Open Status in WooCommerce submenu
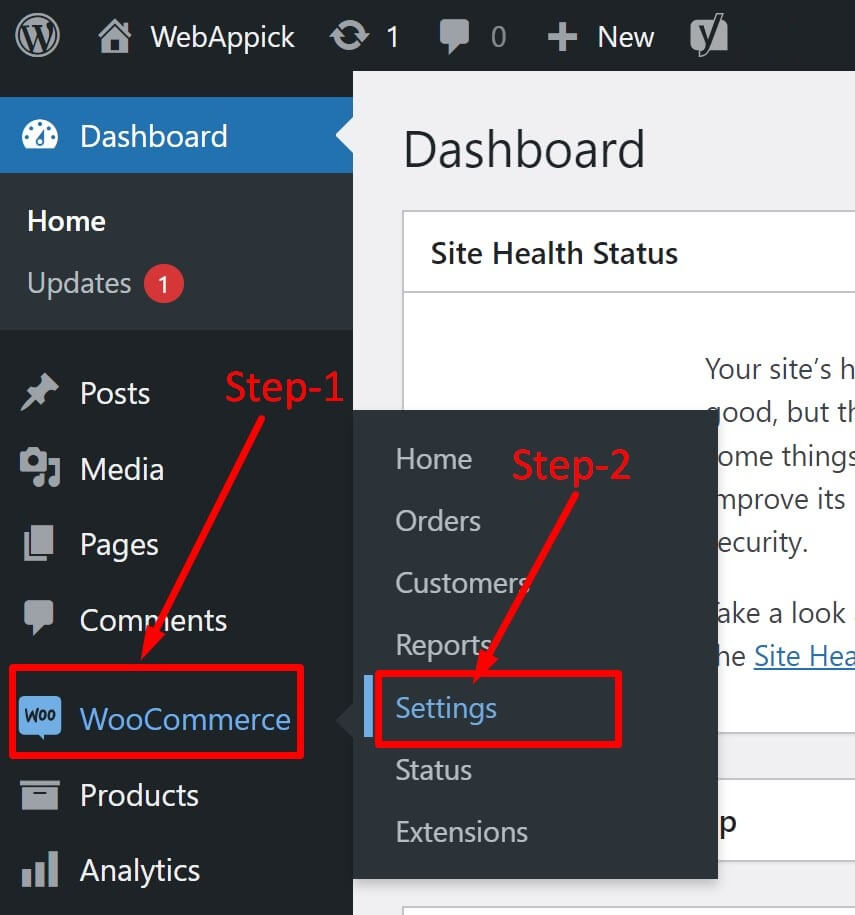Viewport: 855px width, 915px height. 434,770
